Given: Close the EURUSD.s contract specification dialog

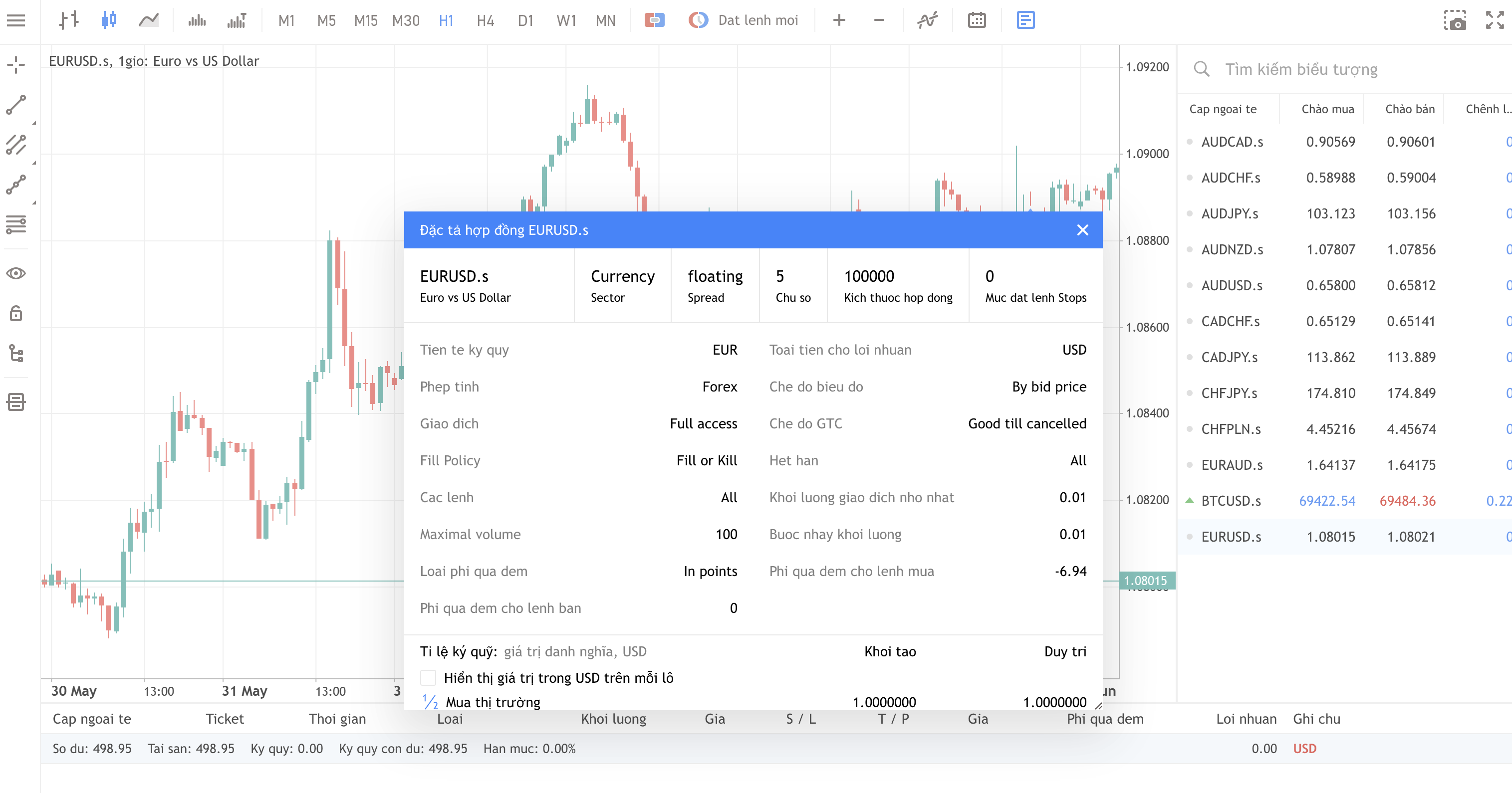Looking at the screenshot, I should pyautogui.click(x=1083, y=230).
